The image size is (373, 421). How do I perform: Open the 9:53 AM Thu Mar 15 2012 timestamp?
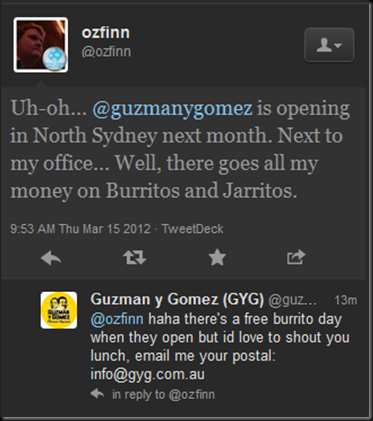point(80,229)
